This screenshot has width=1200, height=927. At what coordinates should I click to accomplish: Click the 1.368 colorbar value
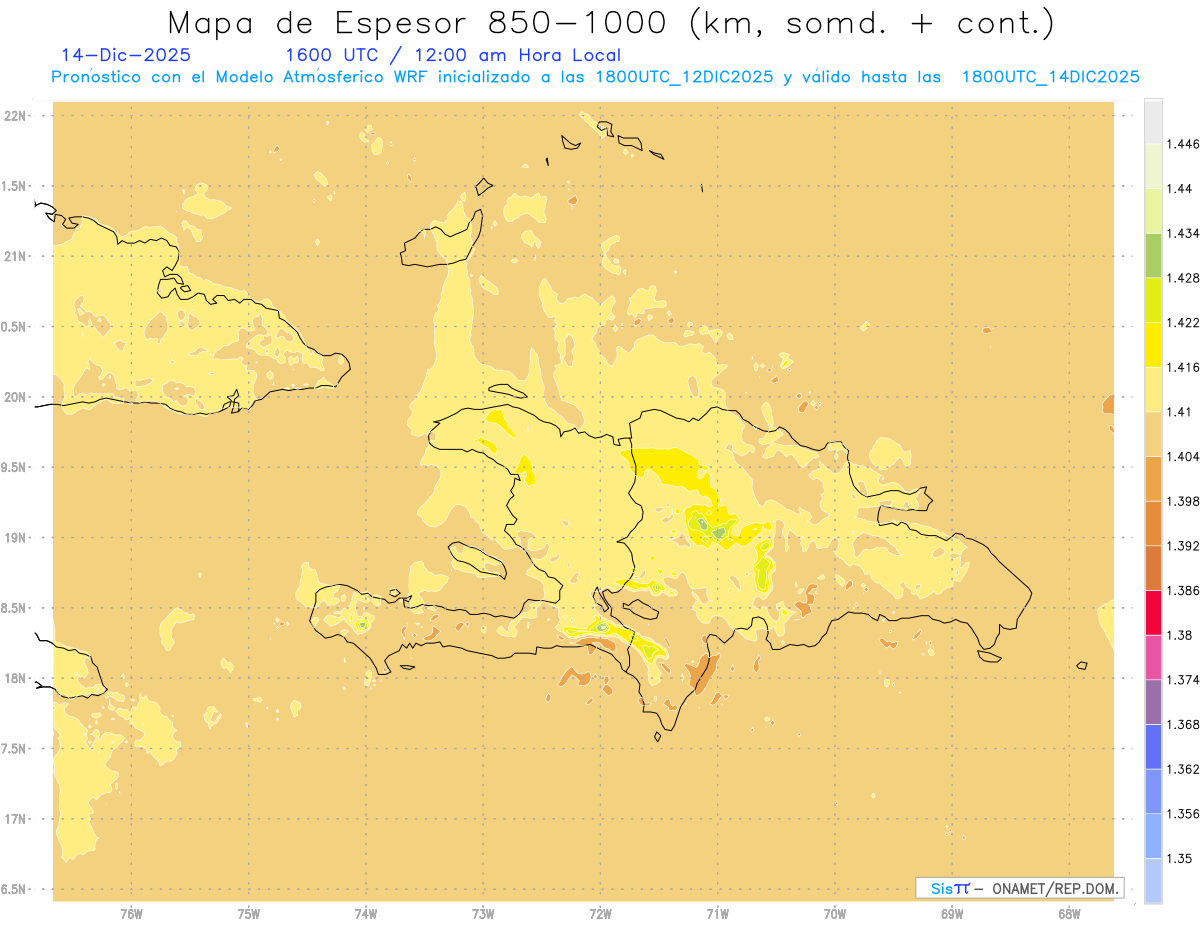1185,724
